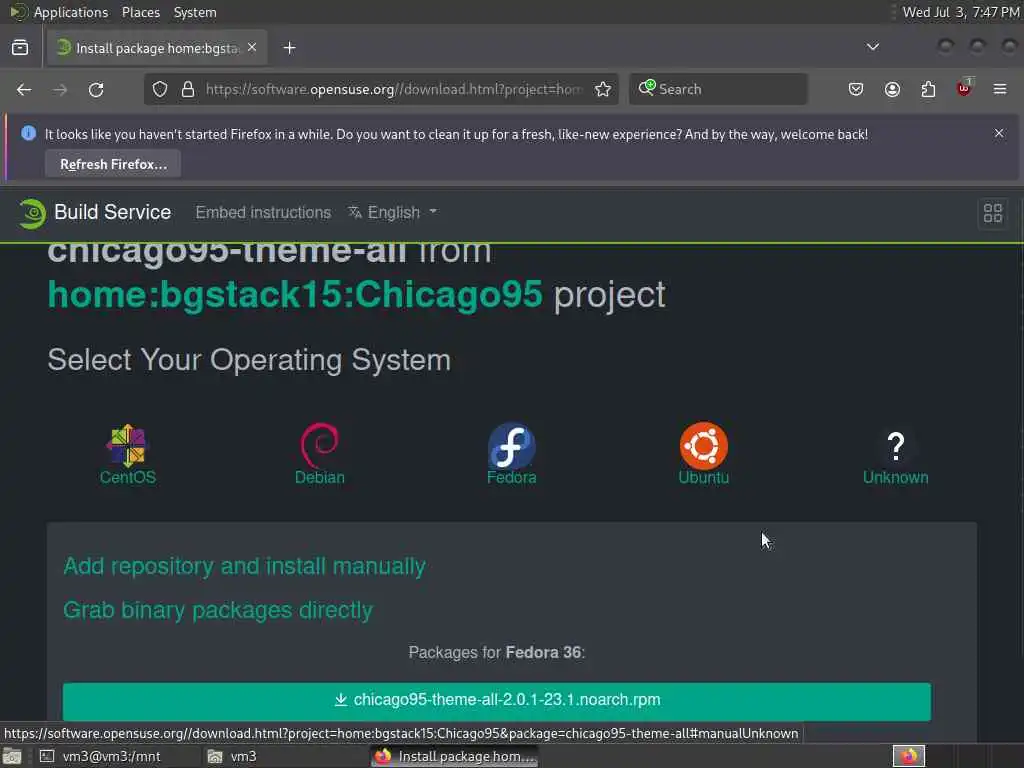1024x768 pixels.
Task: Select Unknown operating system option
Action: pos(895,458)
